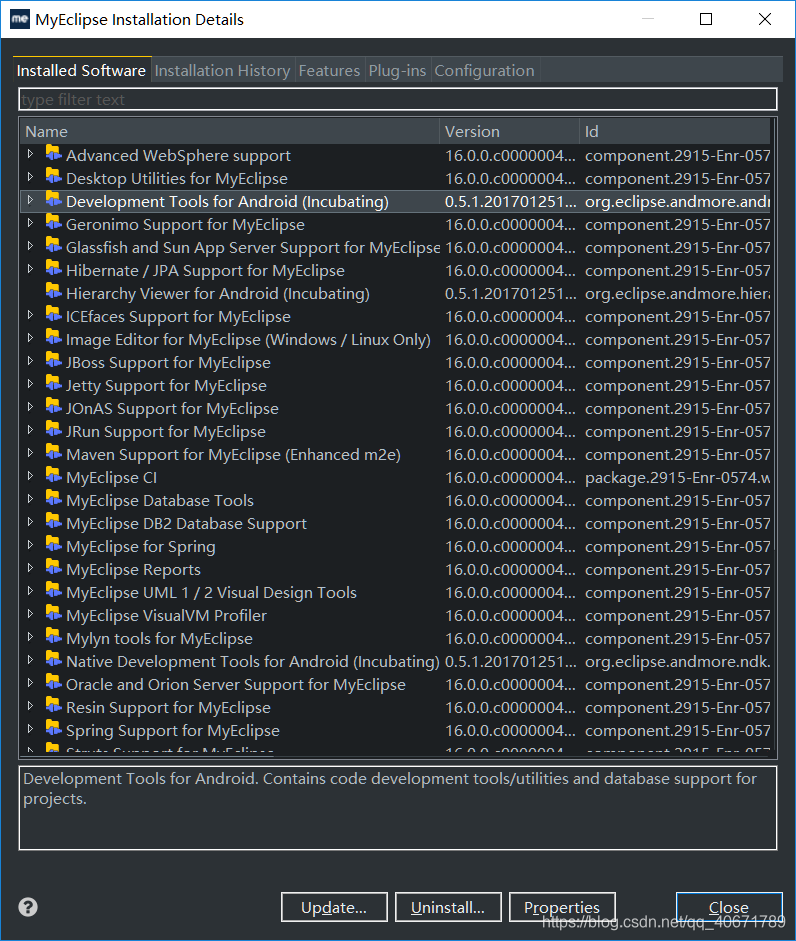This screenshot has height=941, width=796.
Task: Expand the MyEclipse for Spring node
Action: point(30,545)
